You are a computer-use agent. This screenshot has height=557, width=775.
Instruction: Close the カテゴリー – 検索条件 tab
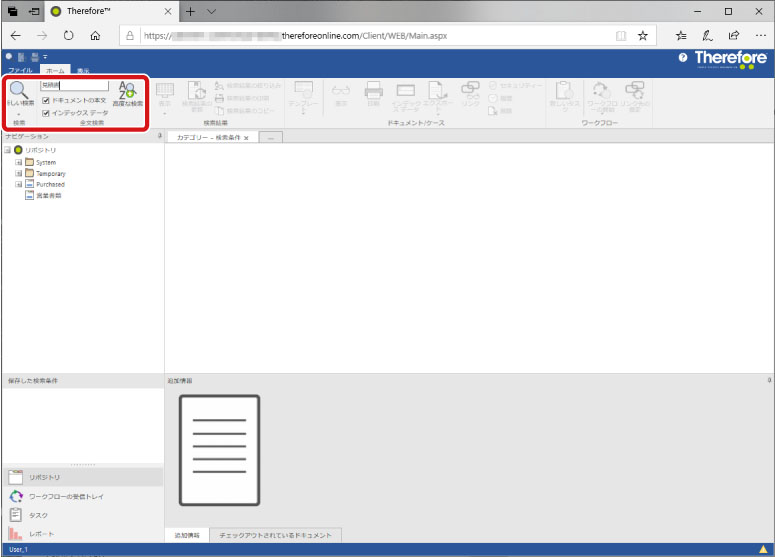(246, 137)
